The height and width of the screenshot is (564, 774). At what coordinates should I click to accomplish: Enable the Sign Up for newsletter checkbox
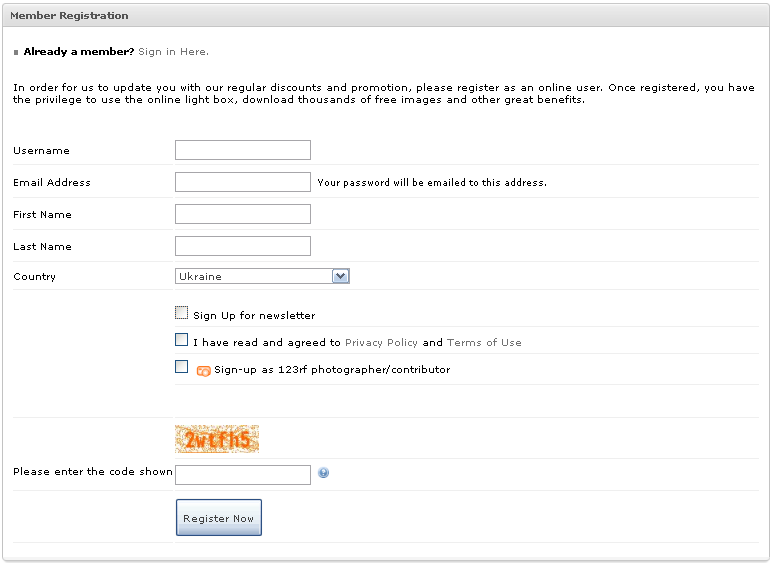181,313
